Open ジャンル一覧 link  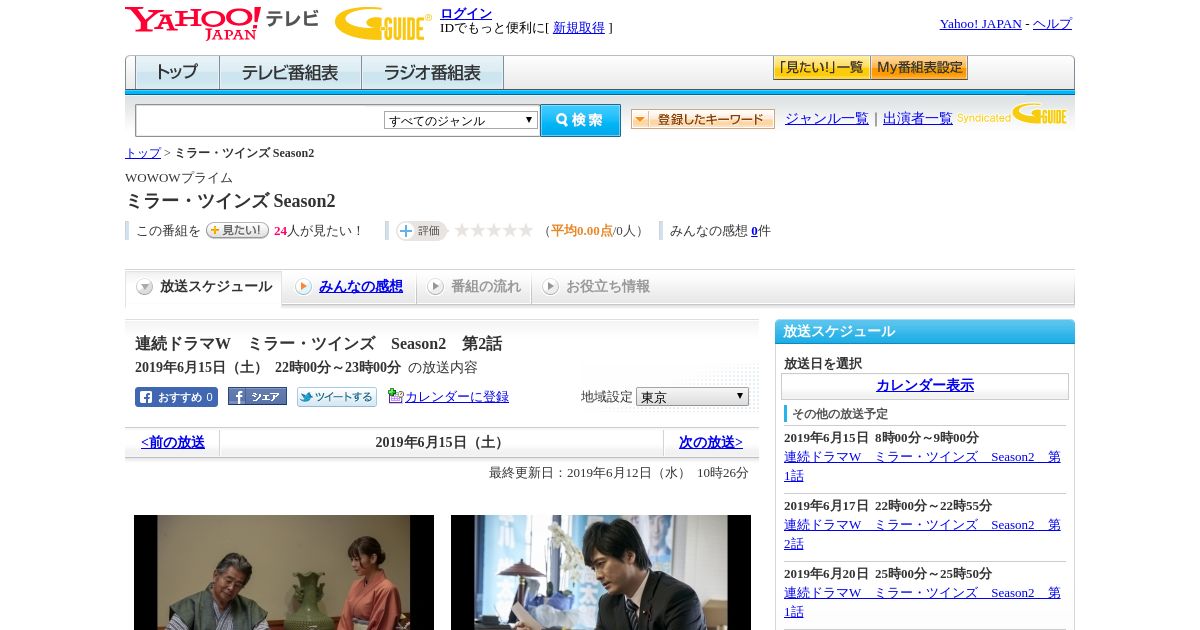coord(827,119)
